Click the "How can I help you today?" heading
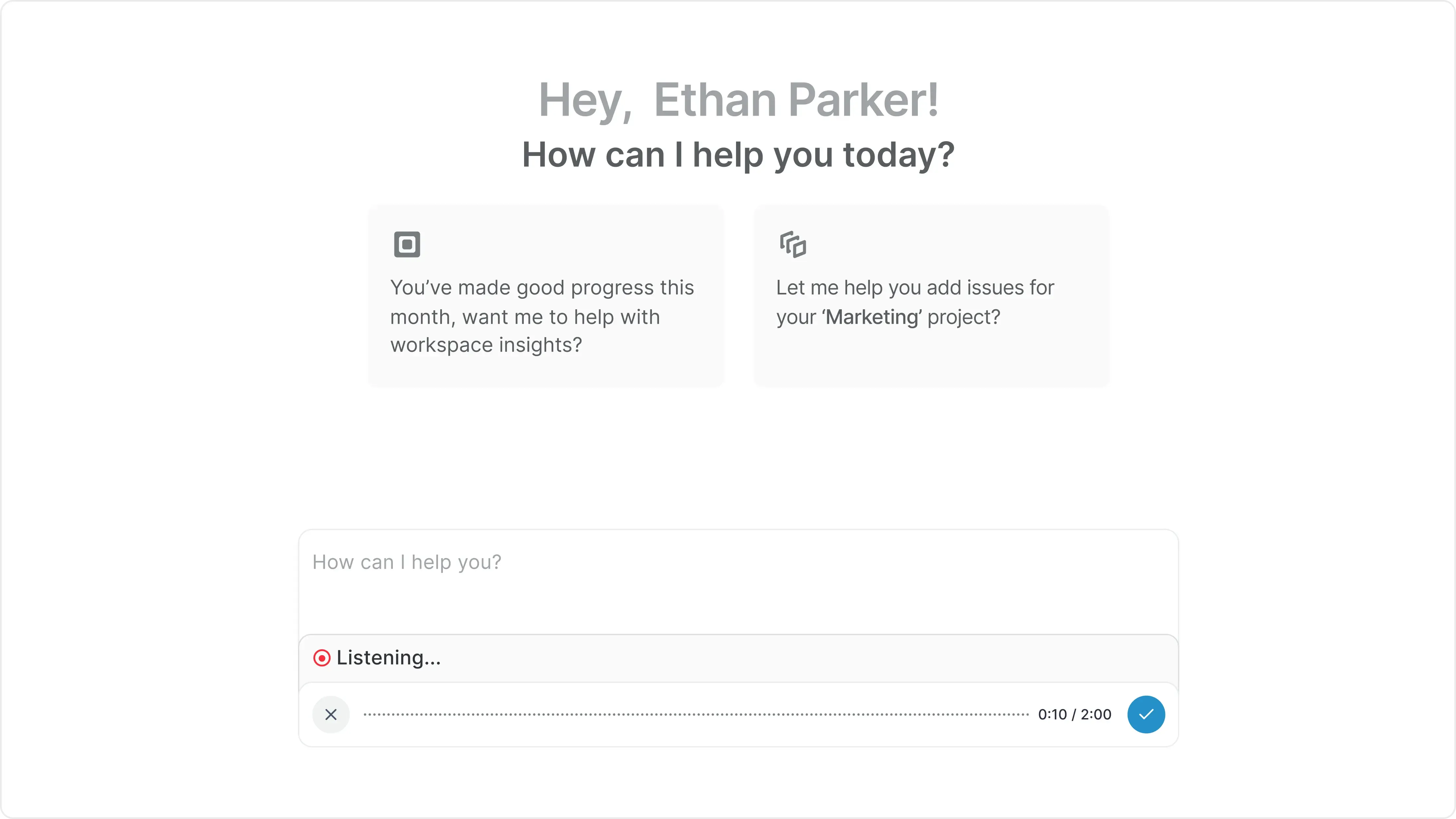The width and height of the screenshot is (1456, 819). coord(738,154)
